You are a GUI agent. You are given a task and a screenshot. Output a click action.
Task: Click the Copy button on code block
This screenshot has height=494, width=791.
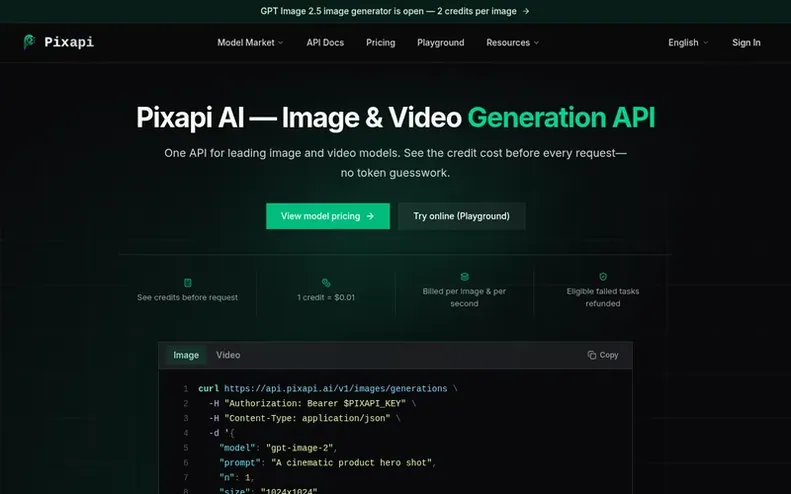(x=603, y=355)
